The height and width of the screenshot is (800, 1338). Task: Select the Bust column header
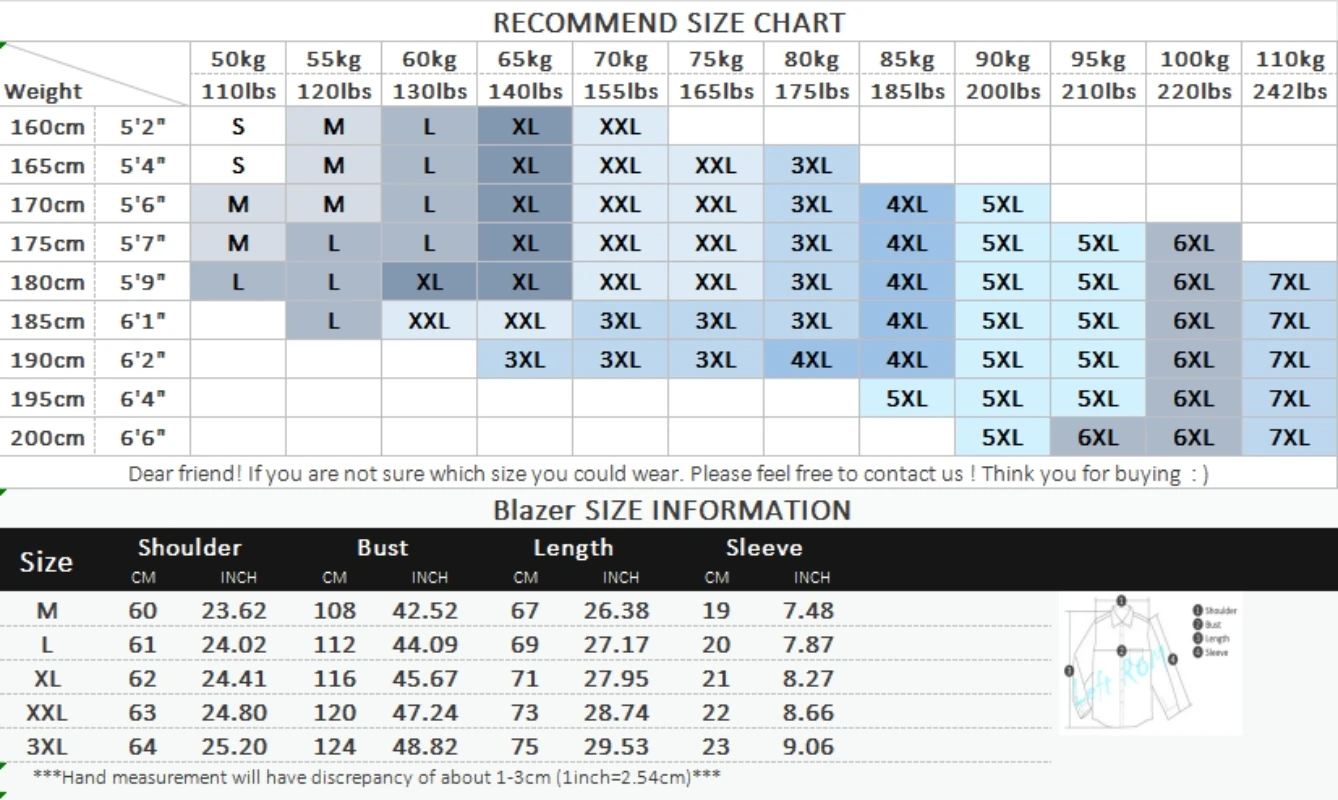point(382,548)
